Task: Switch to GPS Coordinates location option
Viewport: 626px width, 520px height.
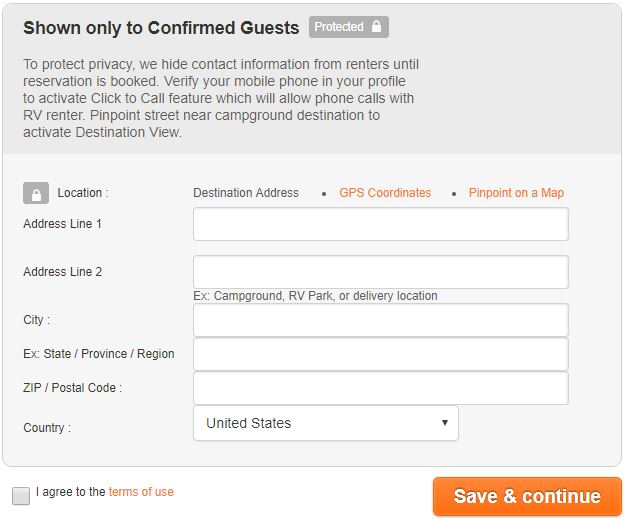Action: (x=385, y=193)
